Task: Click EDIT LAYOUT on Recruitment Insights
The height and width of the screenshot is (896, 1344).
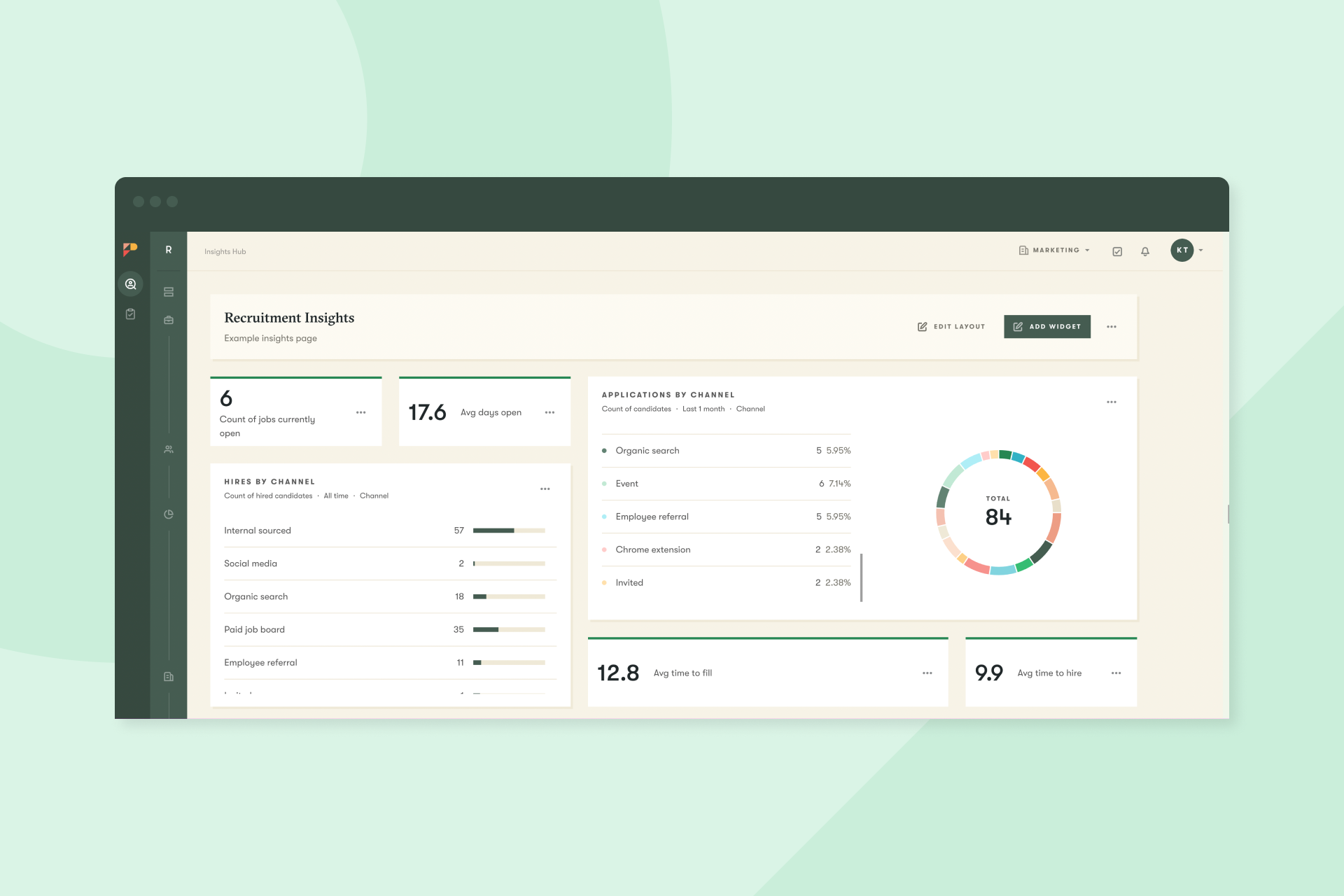Action: click(951, 326)
